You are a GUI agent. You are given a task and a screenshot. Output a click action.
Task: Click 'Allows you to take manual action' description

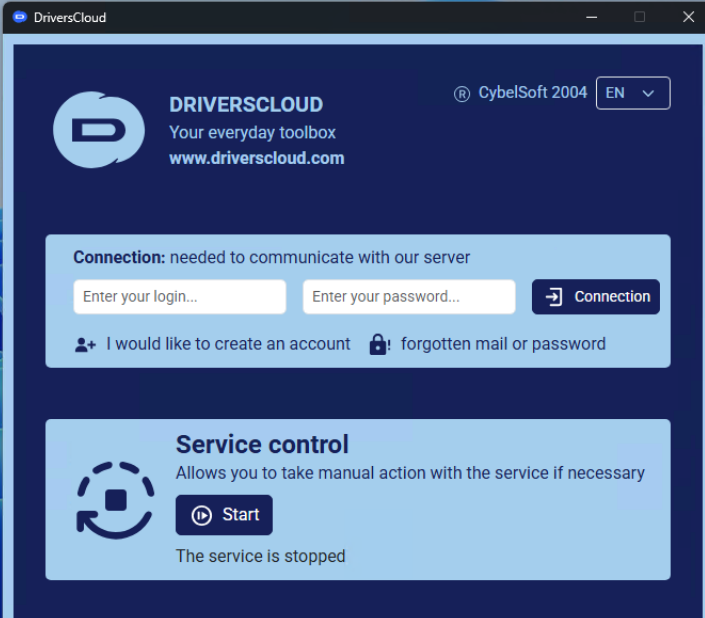click(x=410, y=473)
